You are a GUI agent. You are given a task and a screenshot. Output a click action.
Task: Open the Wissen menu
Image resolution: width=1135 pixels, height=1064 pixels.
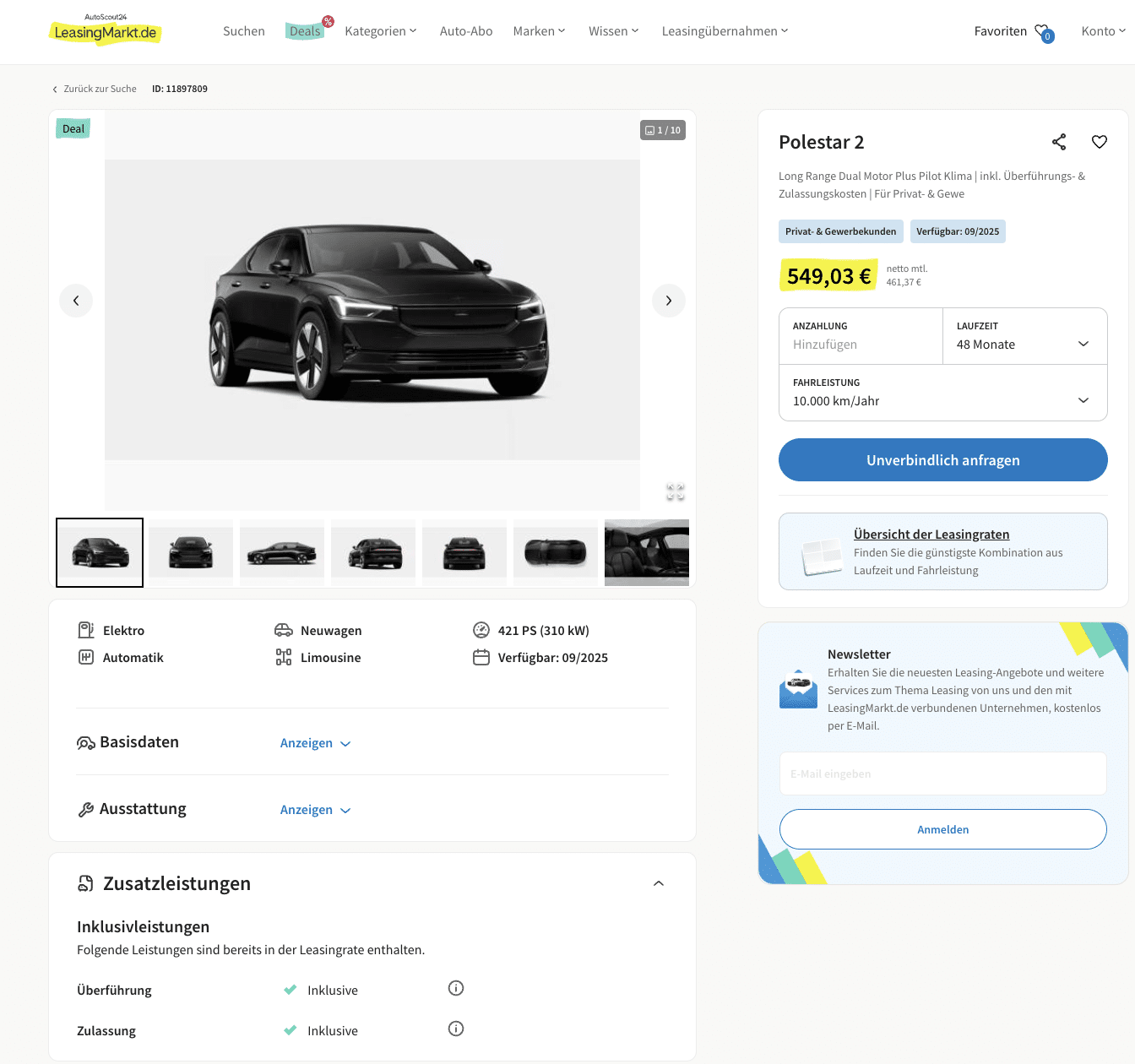tap(614, 31)
